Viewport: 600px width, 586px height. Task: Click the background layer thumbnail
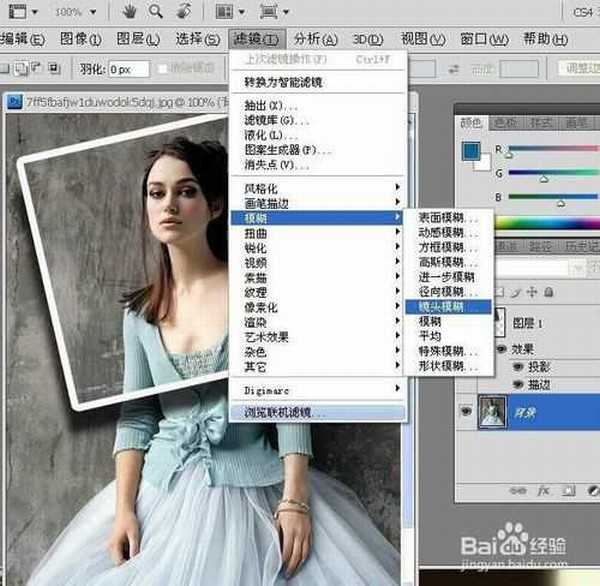pyautogui.click(x=494, y=411)
